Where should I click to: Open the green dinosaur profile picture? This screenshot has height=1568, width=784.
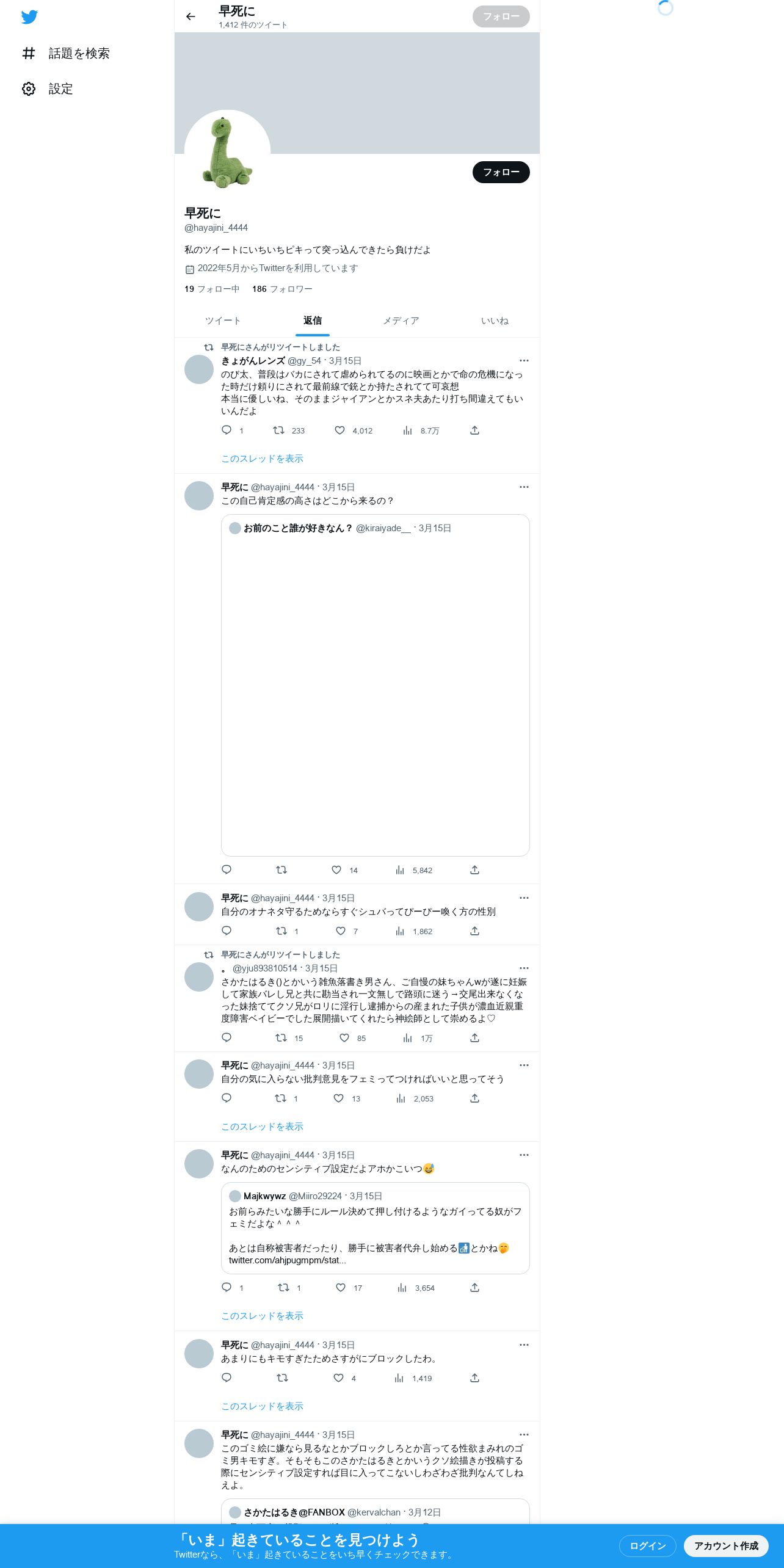(x=227, y=153)
